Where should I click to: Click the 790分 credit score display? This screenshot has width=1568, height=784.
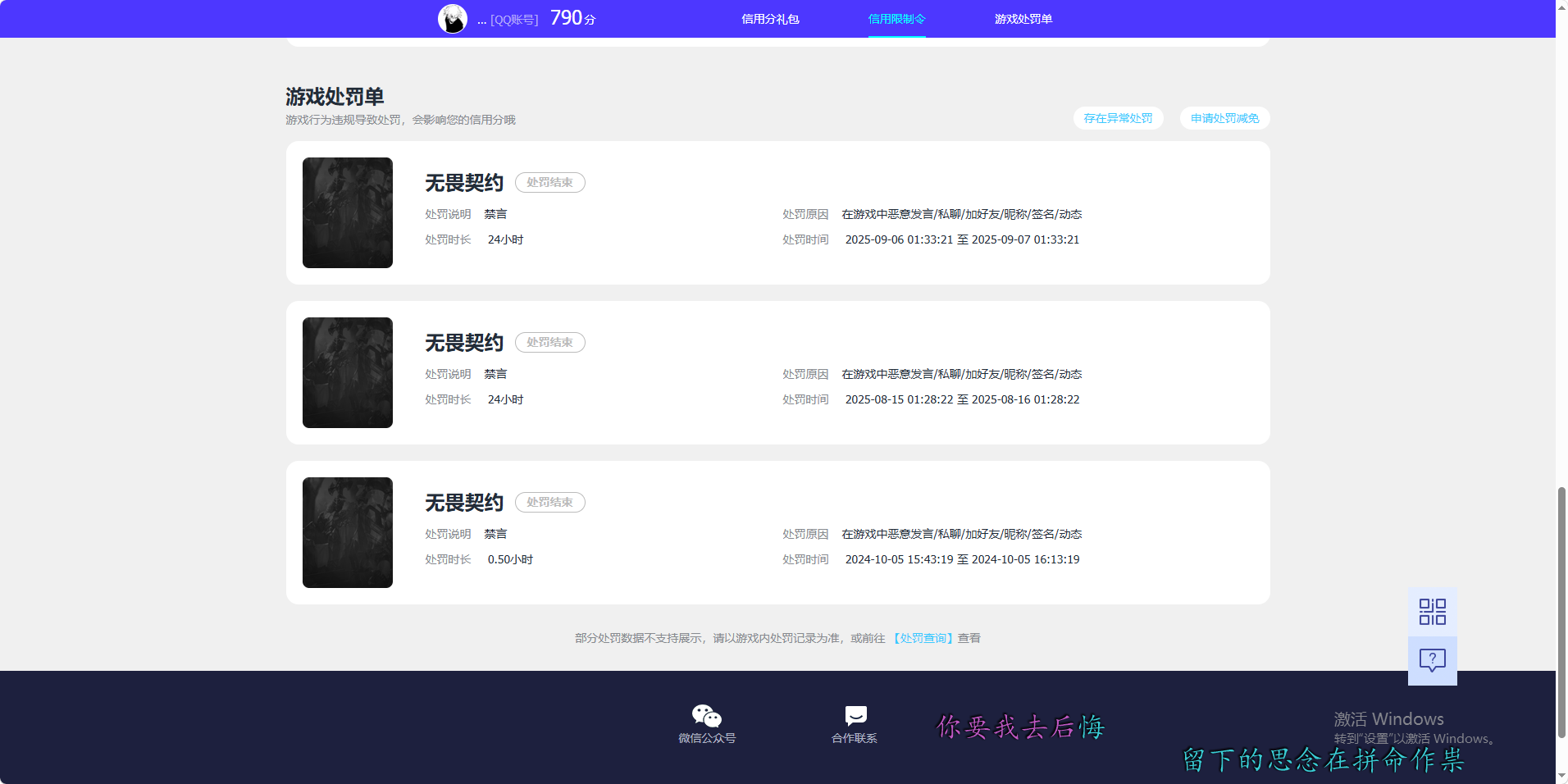pos(571,17)
